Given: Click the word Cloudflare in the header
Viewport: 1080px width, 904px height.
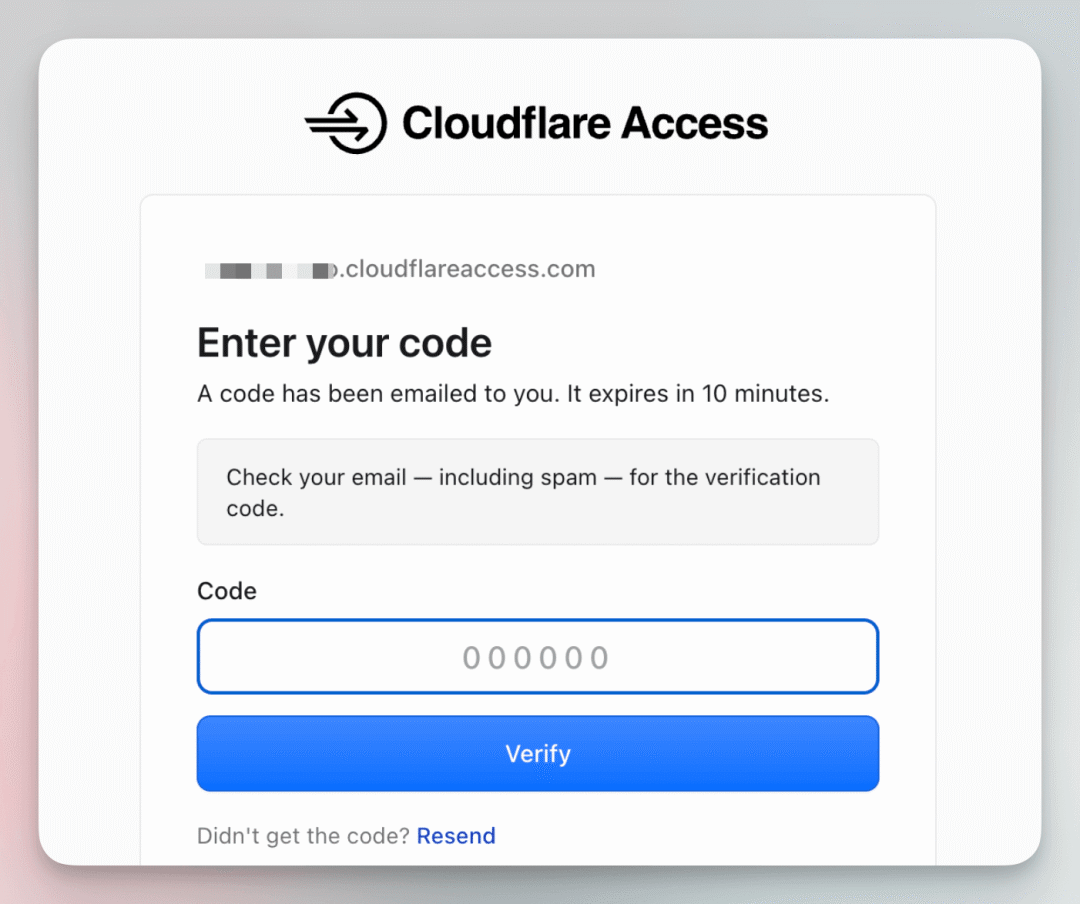Looking at the screenshot, I should (506, 123).
